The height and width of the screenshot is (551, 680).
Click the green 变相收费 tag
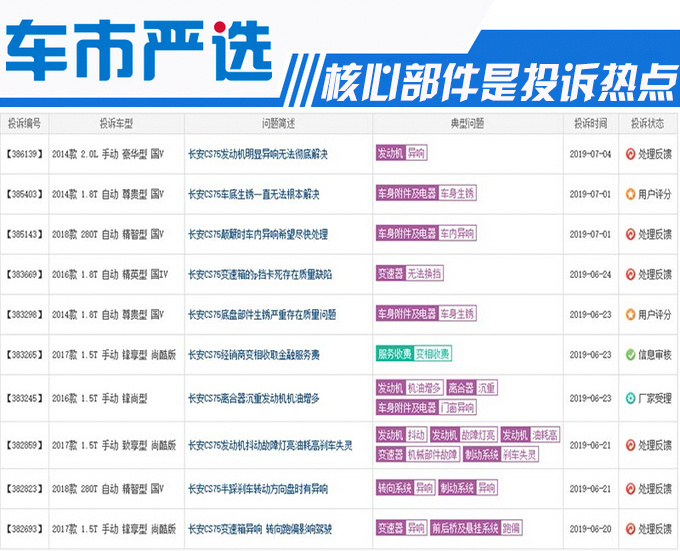pos(433,354)
